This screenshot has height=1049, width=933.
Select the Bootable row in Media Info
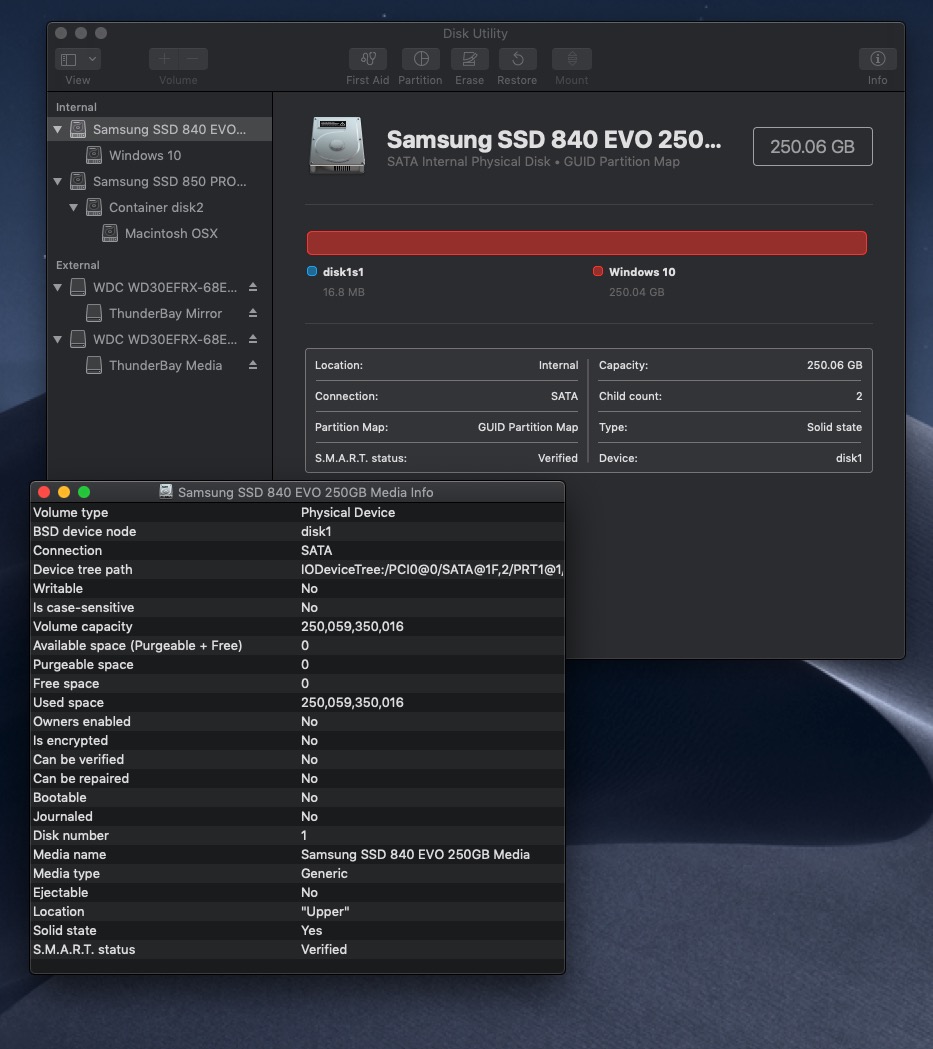tap(298, 797)
